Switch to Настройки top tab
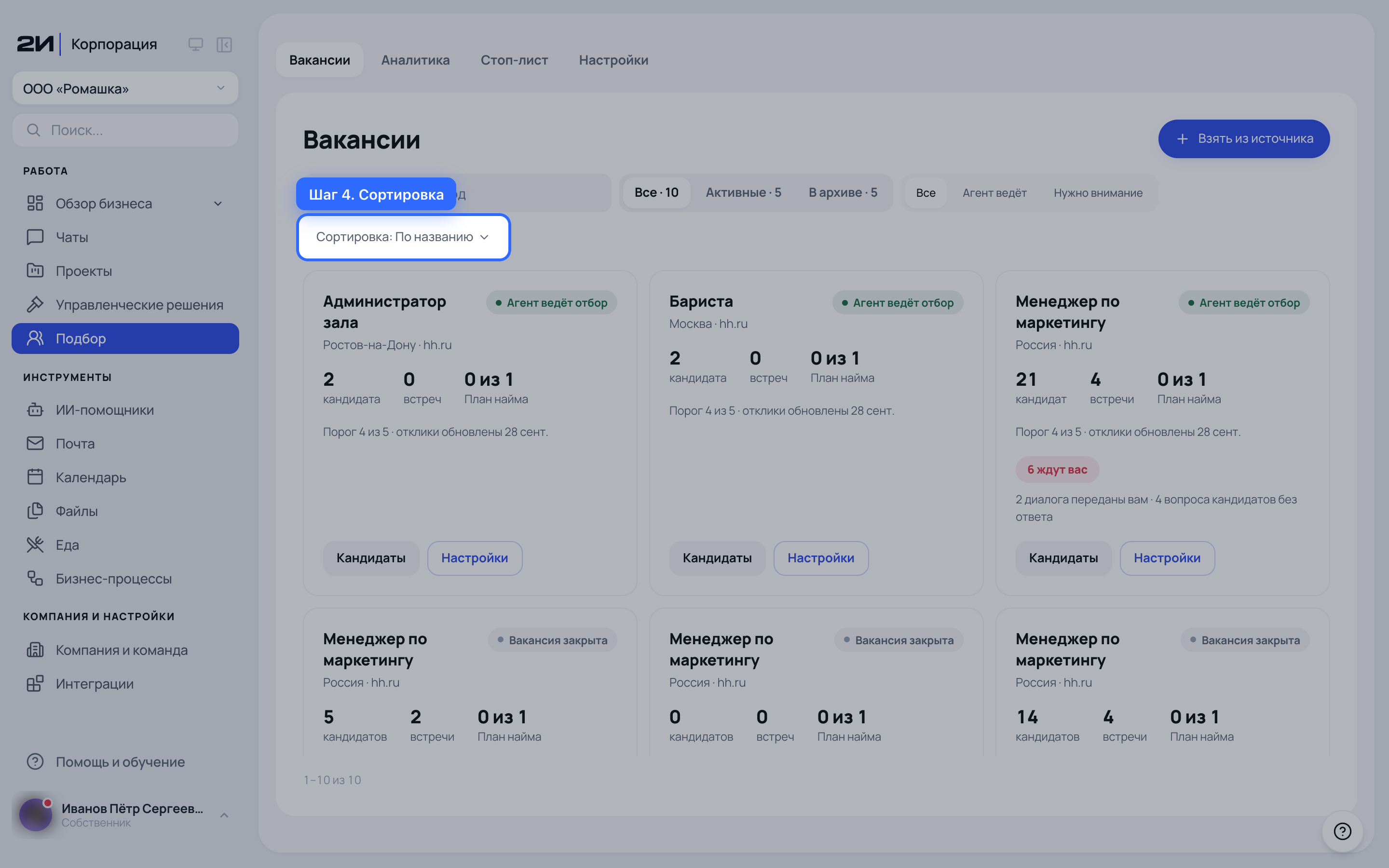 (x=613, y=60)
